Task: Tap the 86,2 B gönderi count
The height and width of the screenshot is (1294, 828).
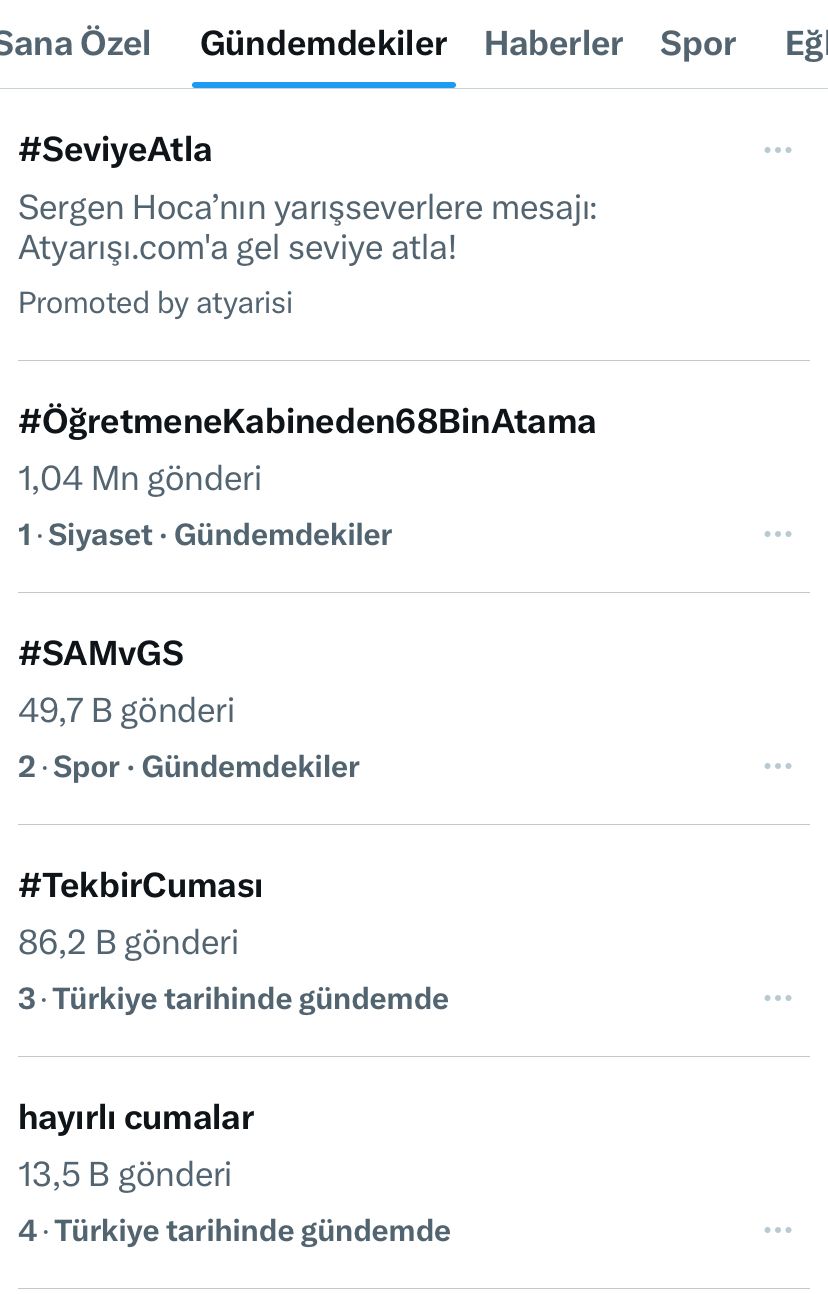Action: (128, 942)
